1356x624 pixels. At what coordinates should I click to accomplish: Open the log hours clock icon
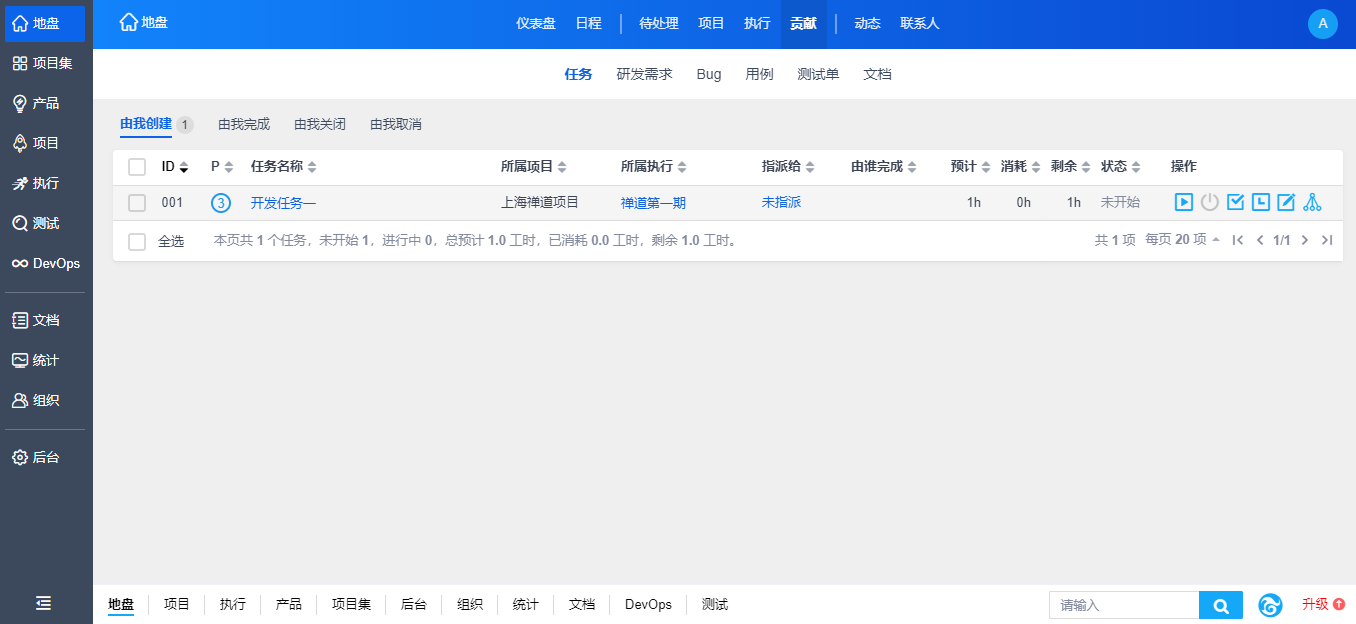pos(1261,203)
